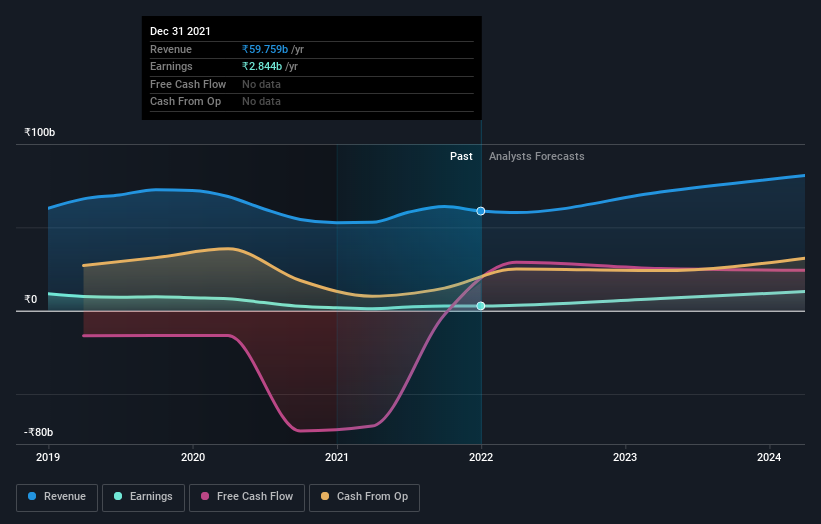This screenshot has height=524, width=821.
Task: Click the ₹0 y-axis label
Action: (31, 299)
